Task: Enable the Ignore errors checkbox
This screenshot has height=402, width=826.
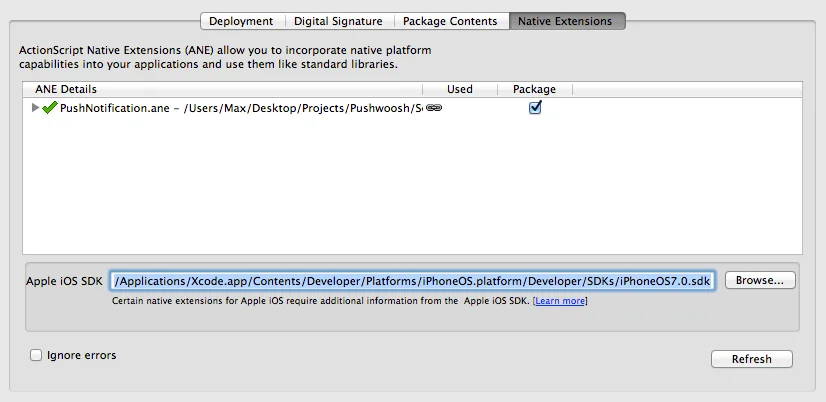Action: (x=36, y=355)
